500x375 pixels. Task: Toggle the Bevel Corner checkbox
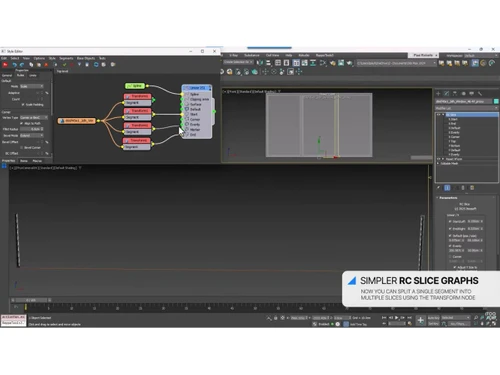(x=22, y=147)
